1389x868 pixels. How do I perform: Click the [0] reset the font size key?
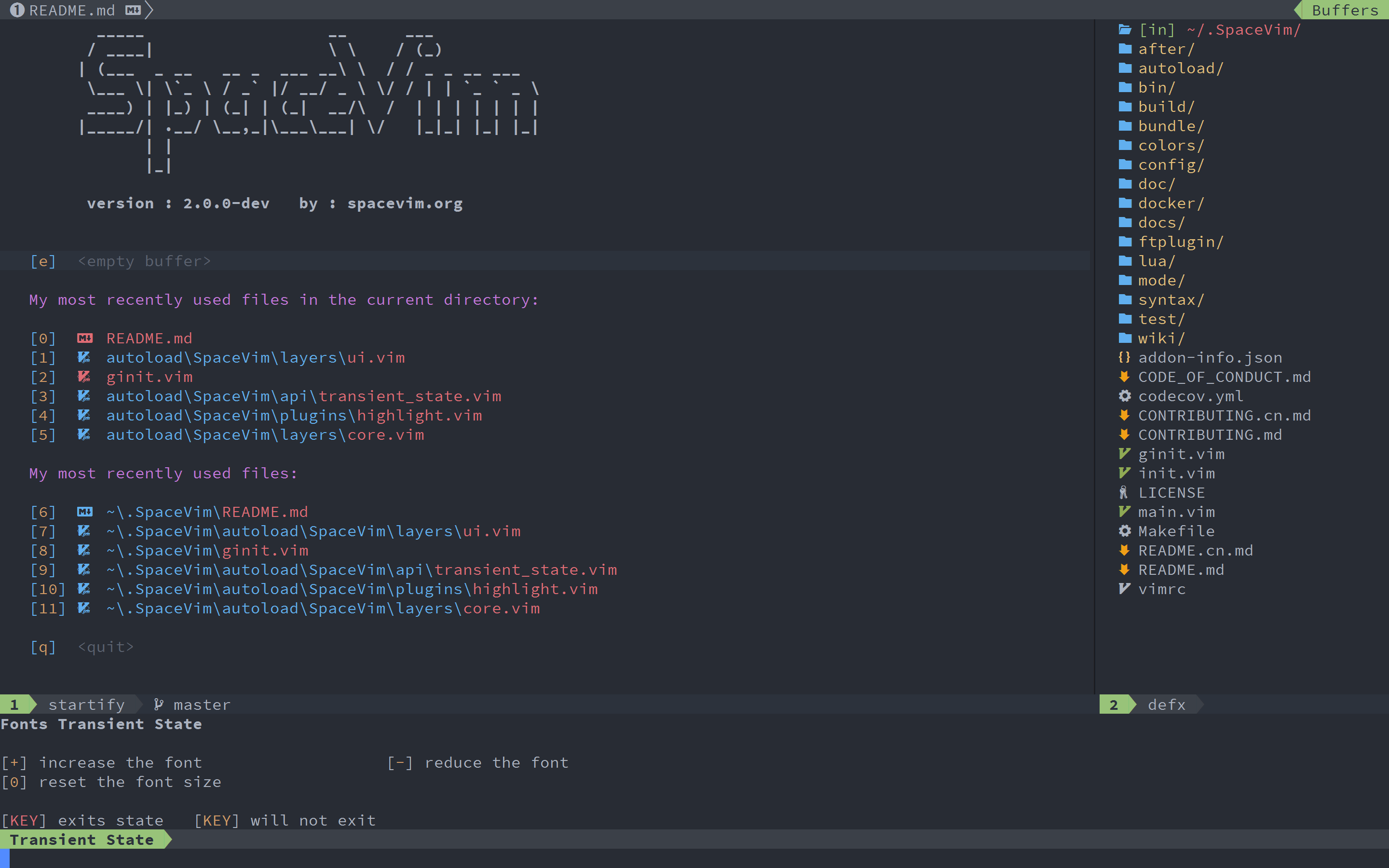[14, 782]
